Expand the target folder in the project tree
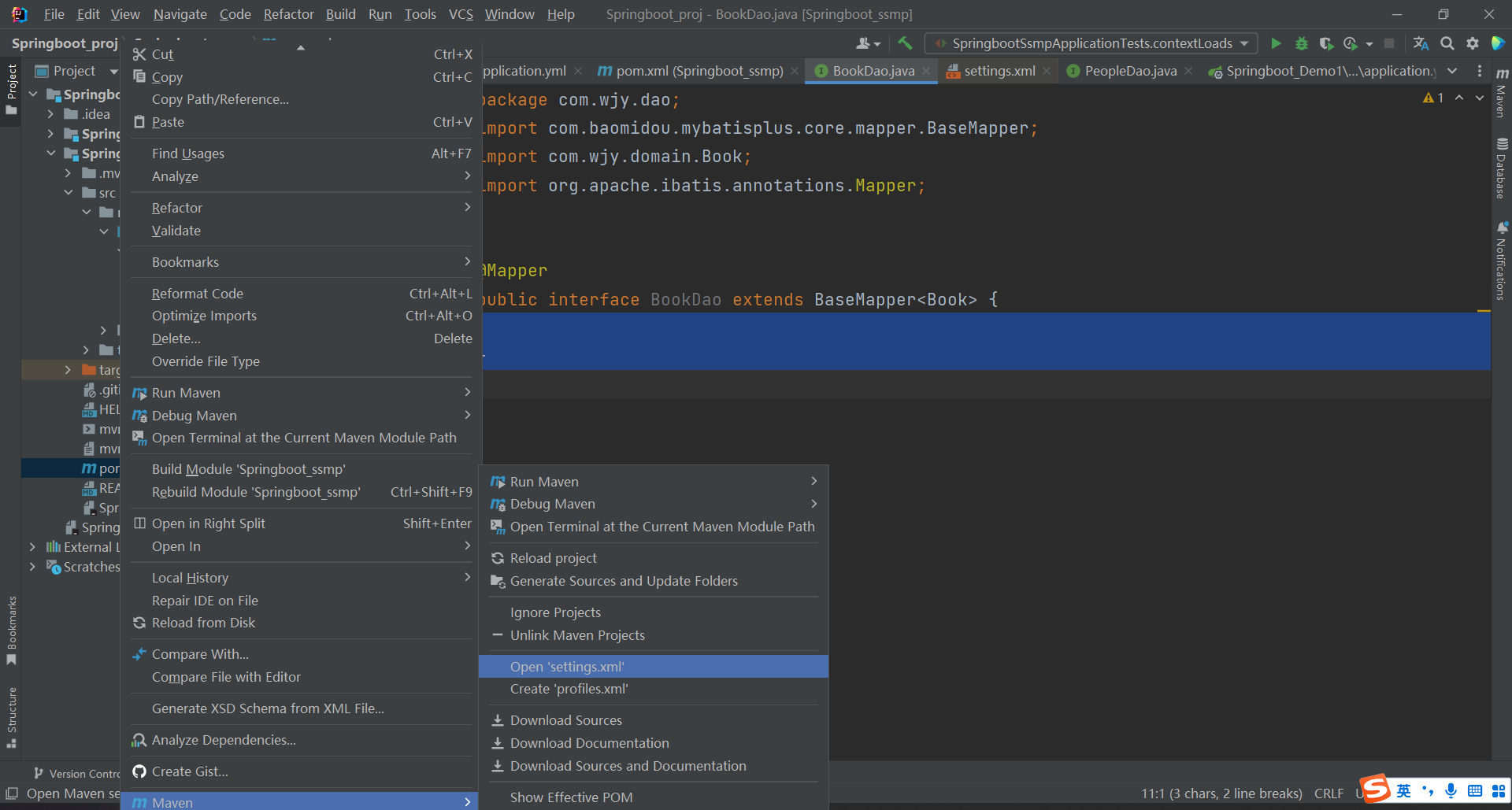This screenshot has width=1512, height=810. tap(68, 370)
